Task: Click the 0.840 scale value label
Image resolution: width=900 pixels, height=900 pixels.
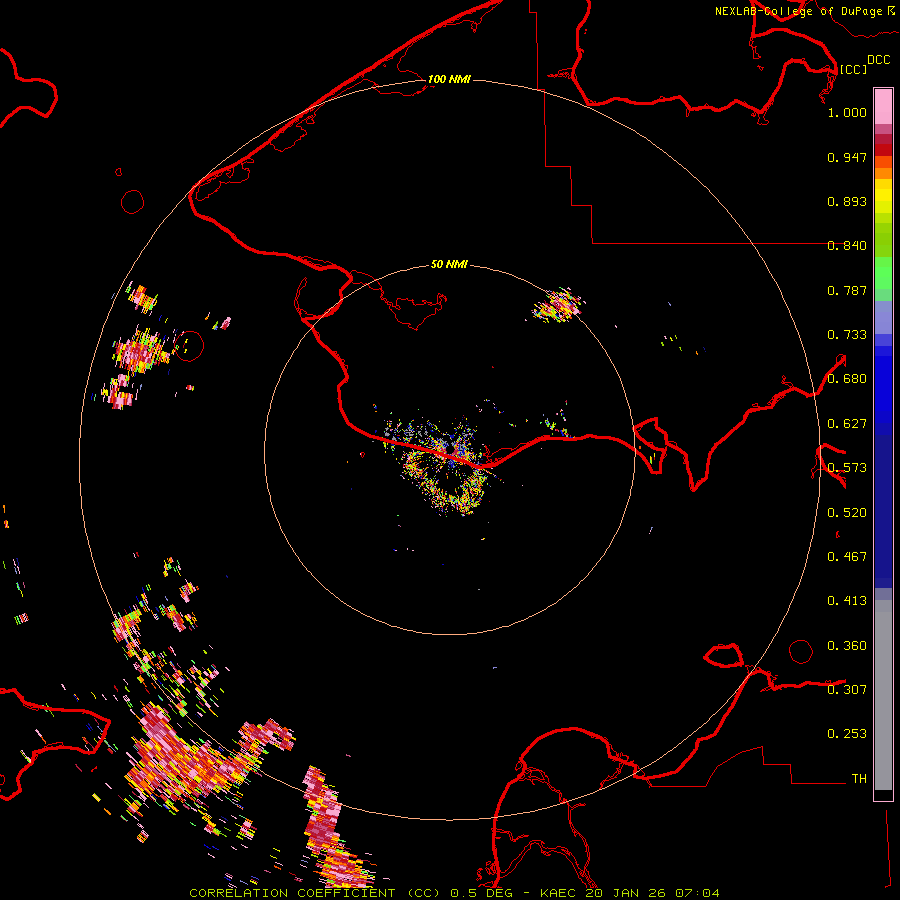Action: pos(847,246)
